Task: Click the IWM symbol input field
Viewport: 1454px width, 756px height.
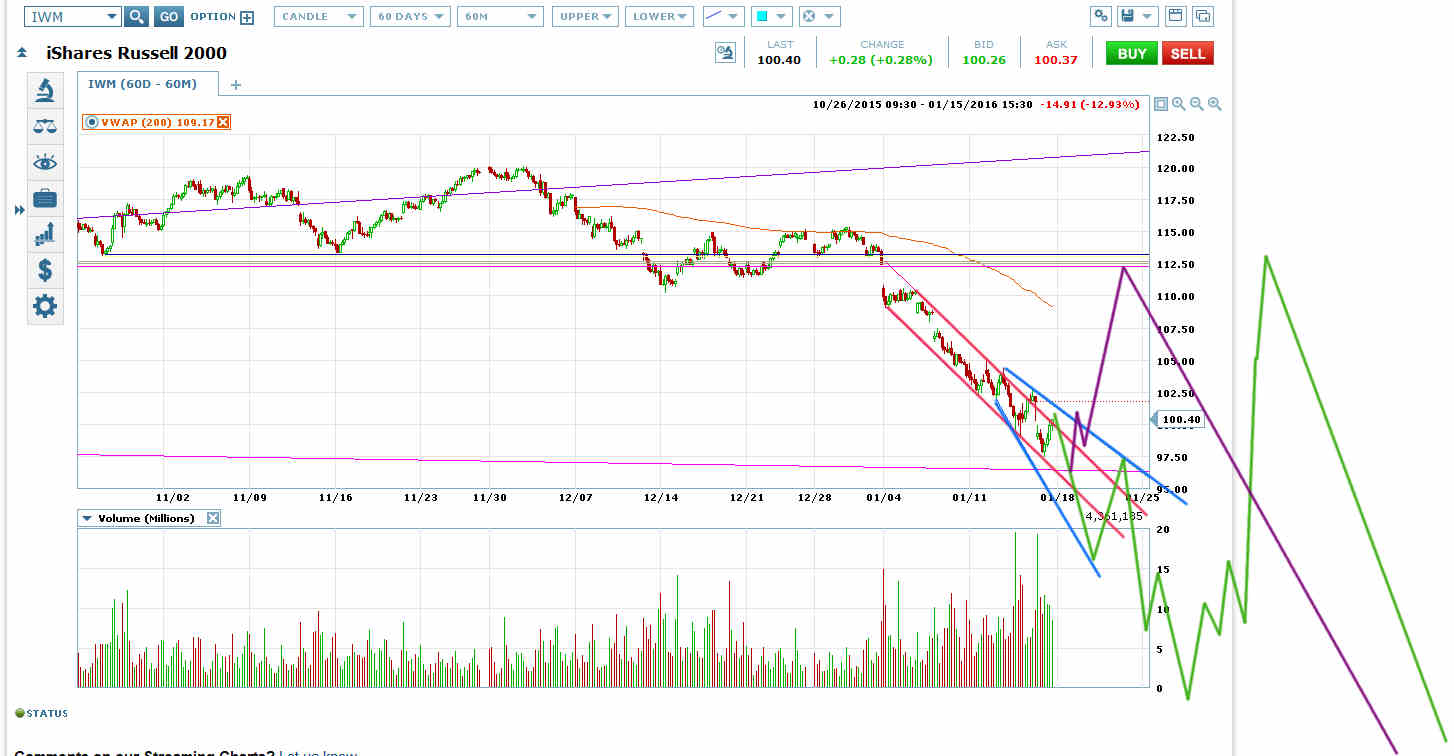Action: [62, 17]
